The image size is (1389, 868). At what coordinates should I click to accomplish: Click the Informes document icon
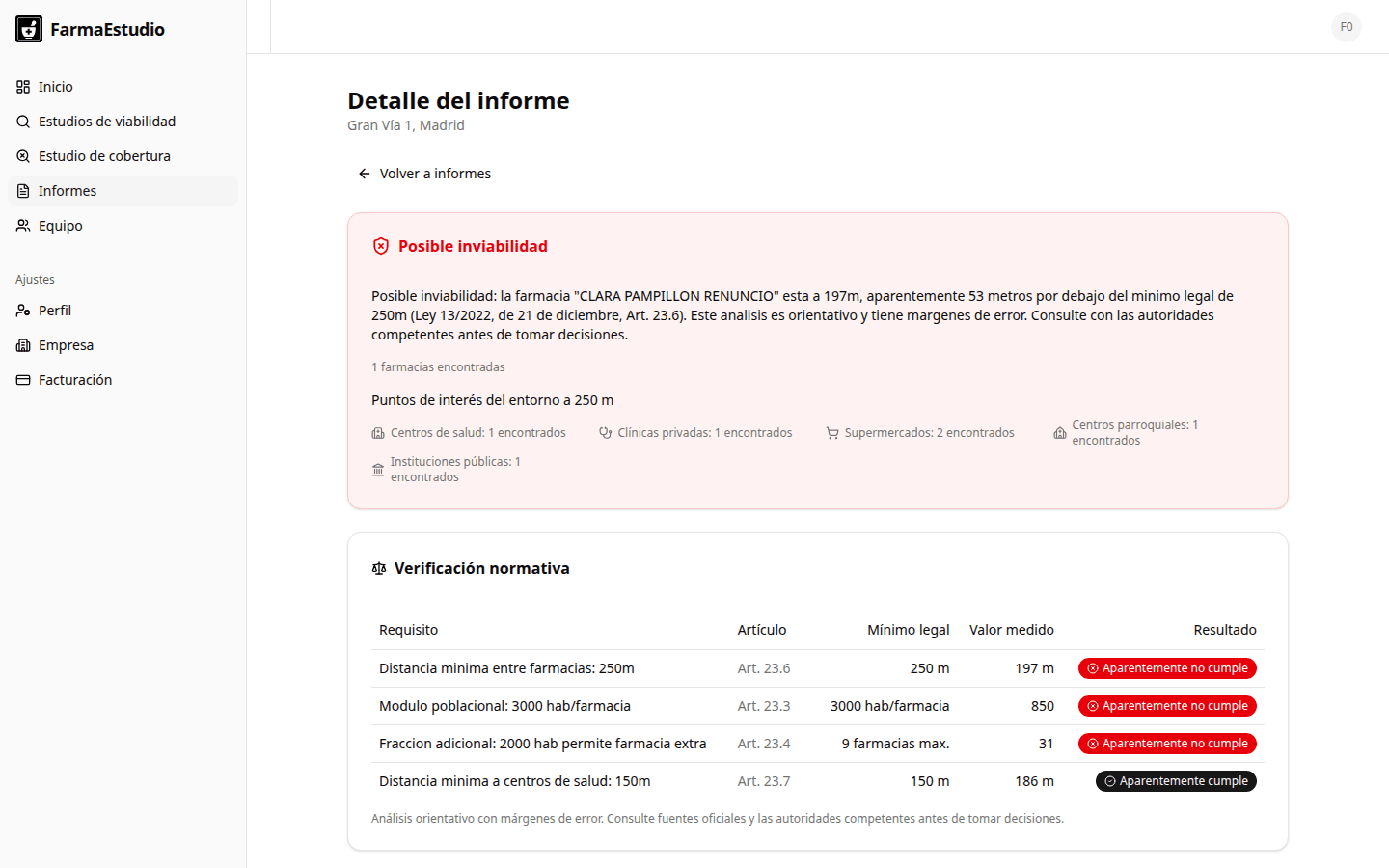click(21, 190)
